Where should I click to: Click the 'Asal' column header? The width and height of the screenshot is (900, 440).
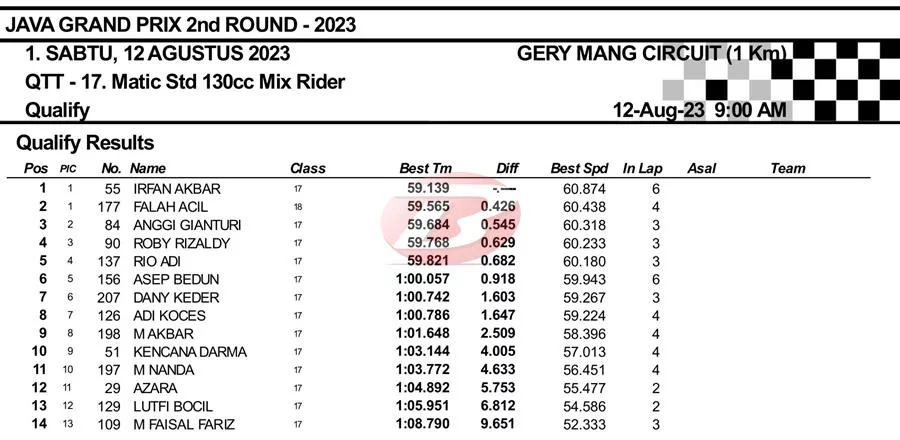pos(702,169)
